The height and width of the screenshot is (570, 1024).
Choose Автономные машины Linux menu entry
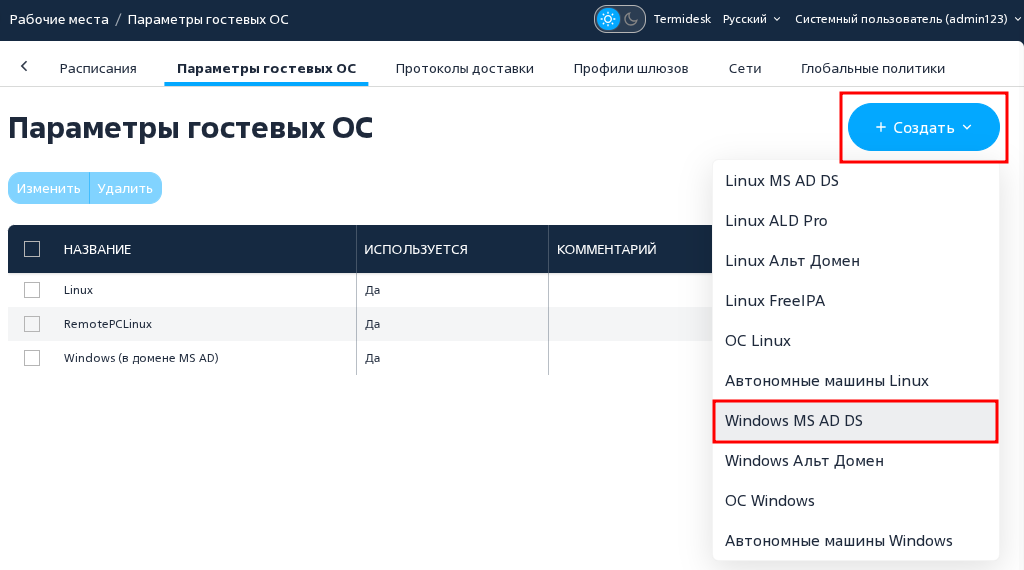856,381
